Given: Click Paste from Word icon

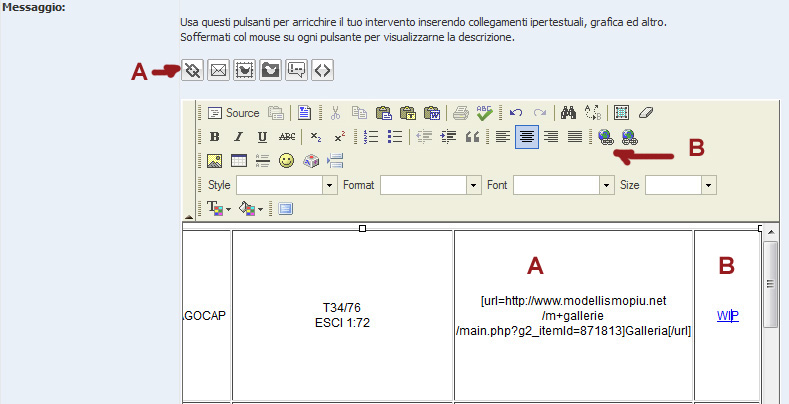Looking at the screenshot, I should coord(432,113).
